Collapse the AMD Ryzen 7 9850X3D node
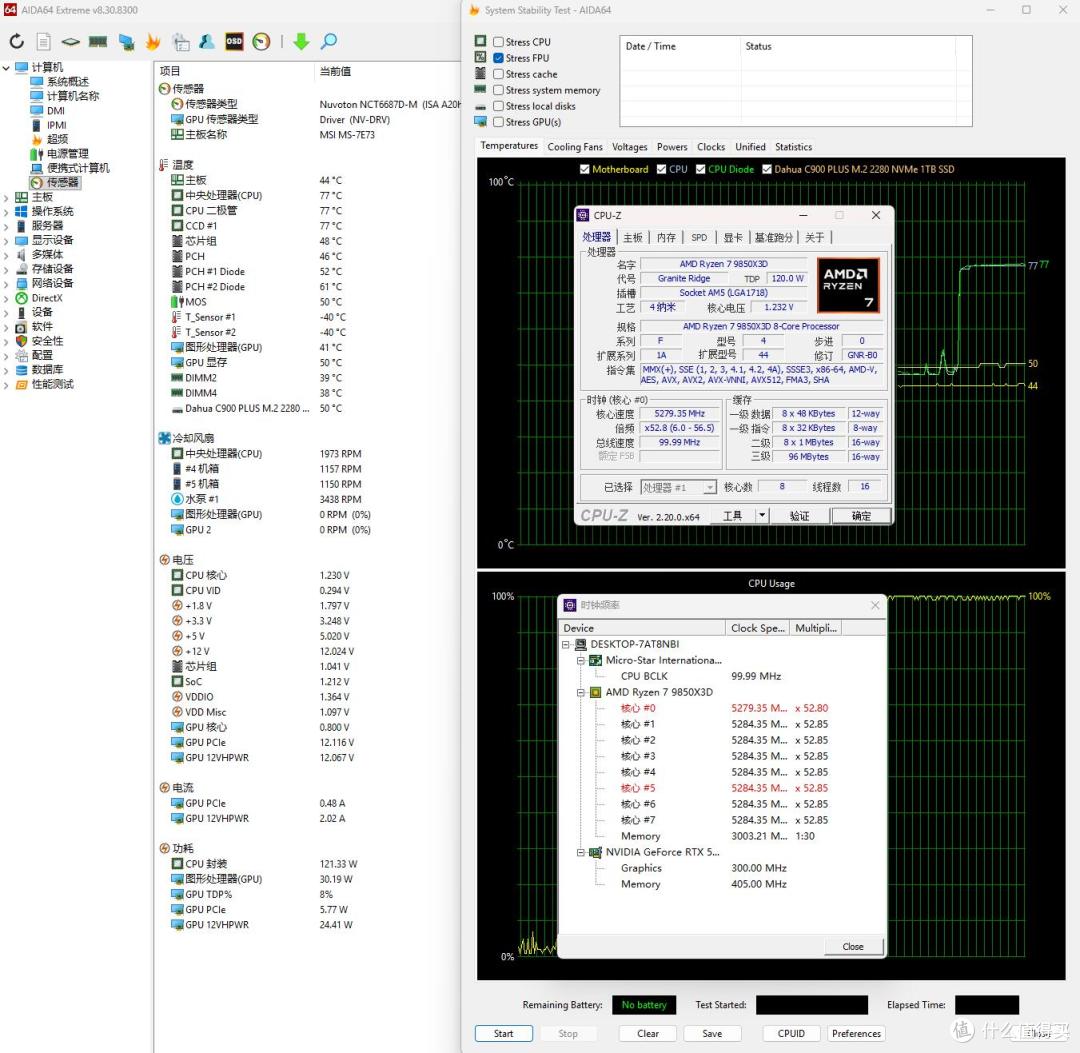 point(581,692)
